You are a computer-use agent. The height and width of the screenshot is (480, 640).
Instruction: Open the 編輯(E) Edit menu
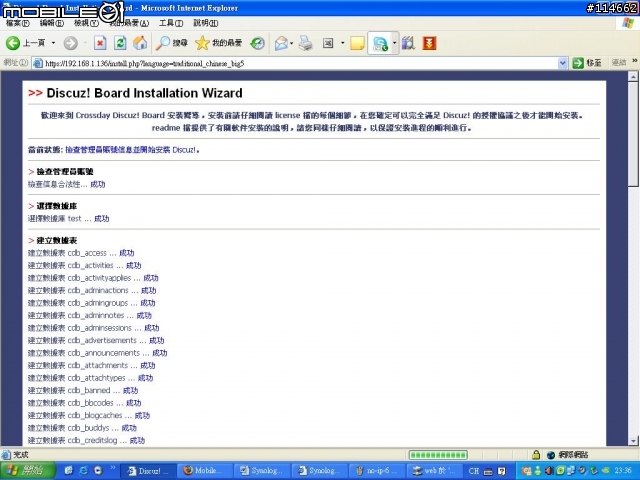click(51, 23)
